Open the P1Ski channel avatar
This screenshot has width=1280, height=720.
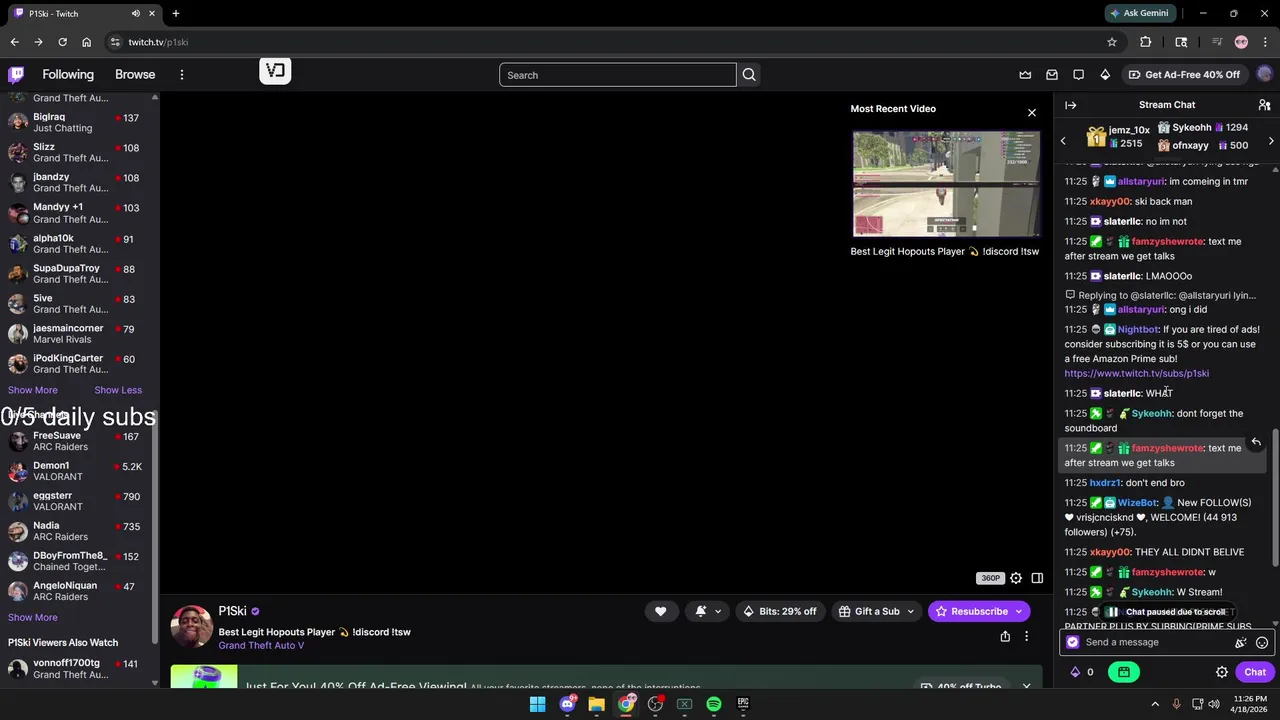(x=191, y=627)
